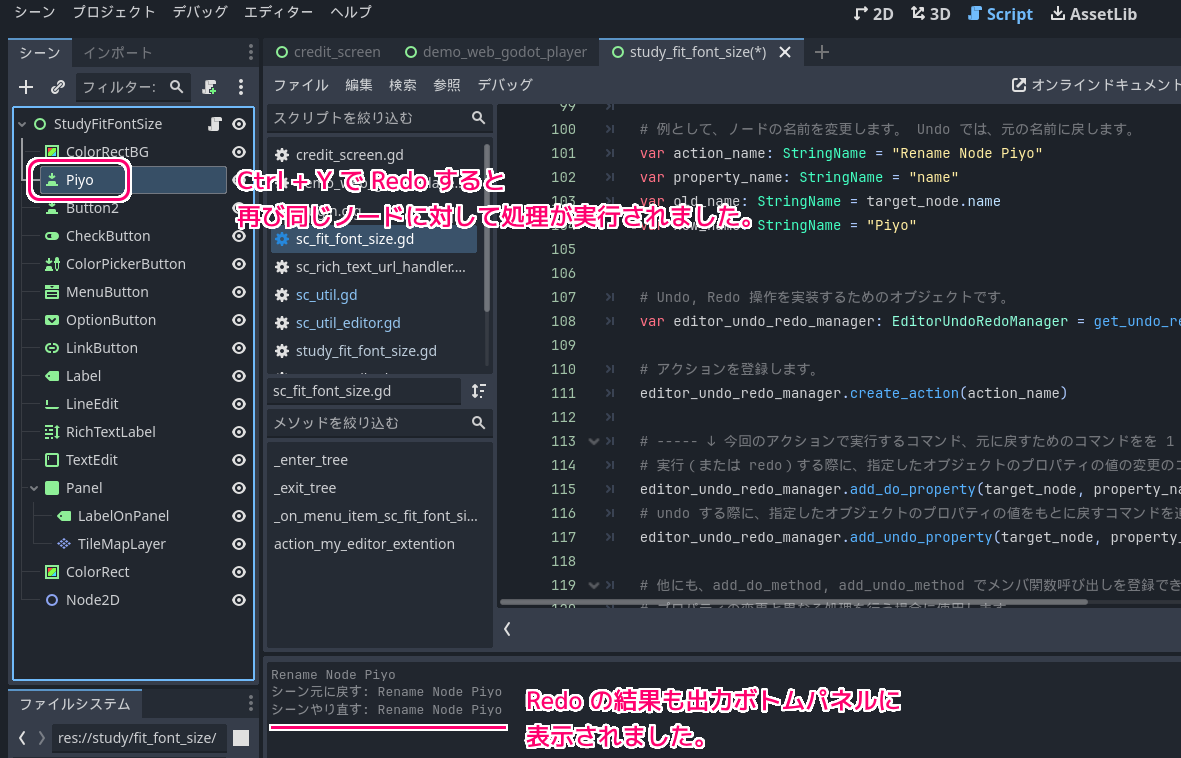Click the script list vertical scrollbar
The height and width of the screenshot is (758, 1181).
(x=487, y=228)
